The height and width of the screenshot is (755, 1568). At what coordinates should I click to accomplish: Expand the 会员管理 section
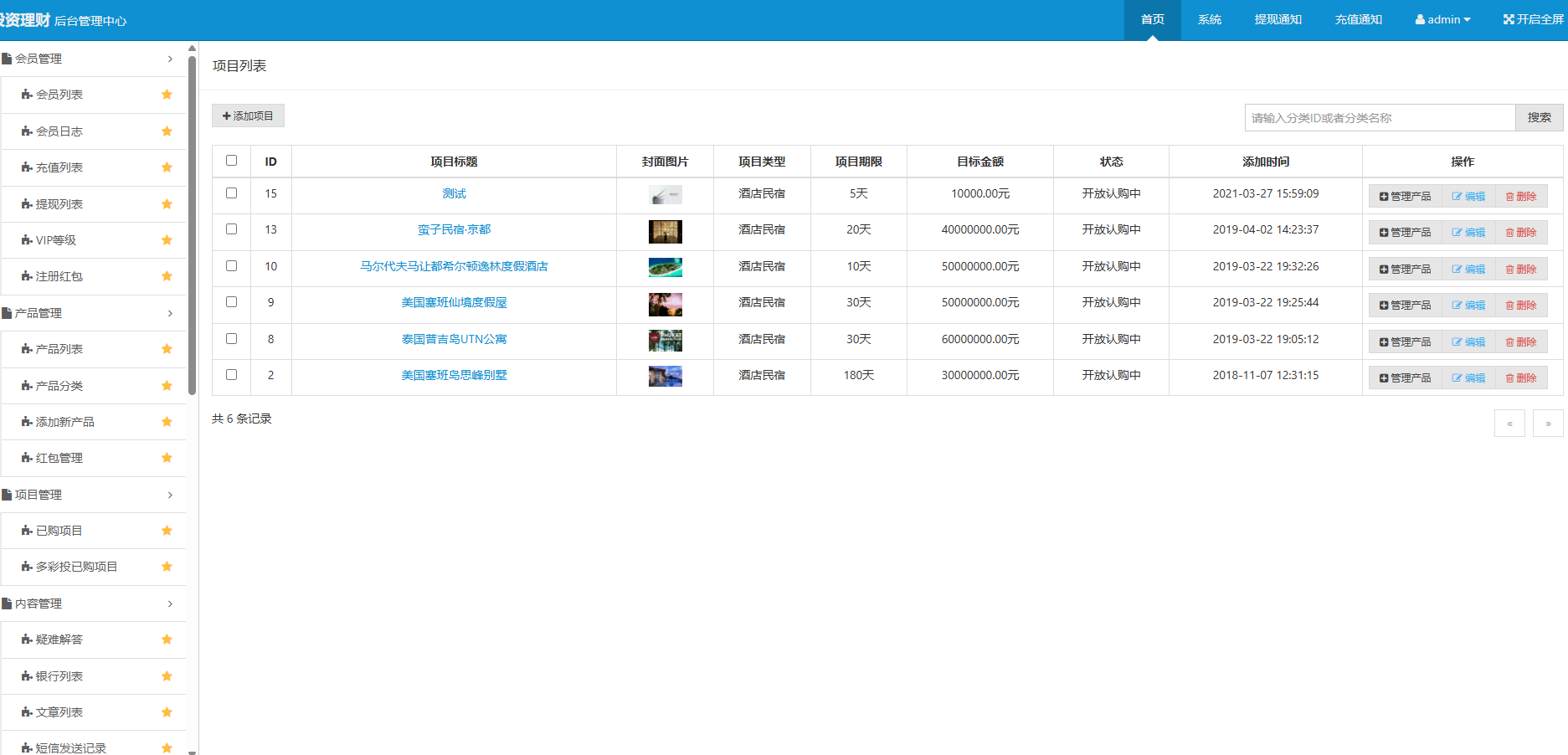pos(39,58)
